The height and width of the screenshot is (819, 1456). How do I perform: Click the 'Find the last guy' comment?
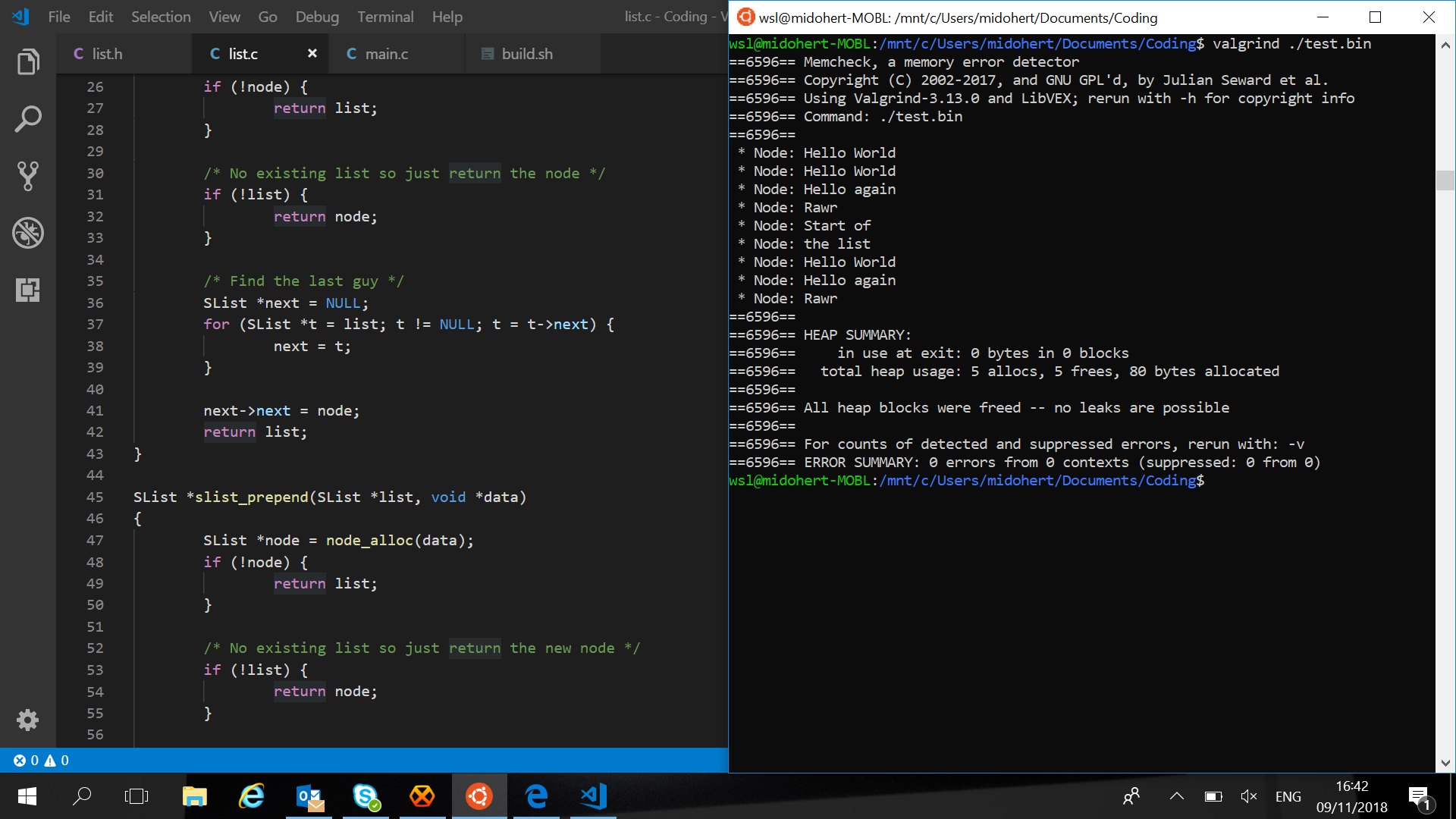click(303, 281)
